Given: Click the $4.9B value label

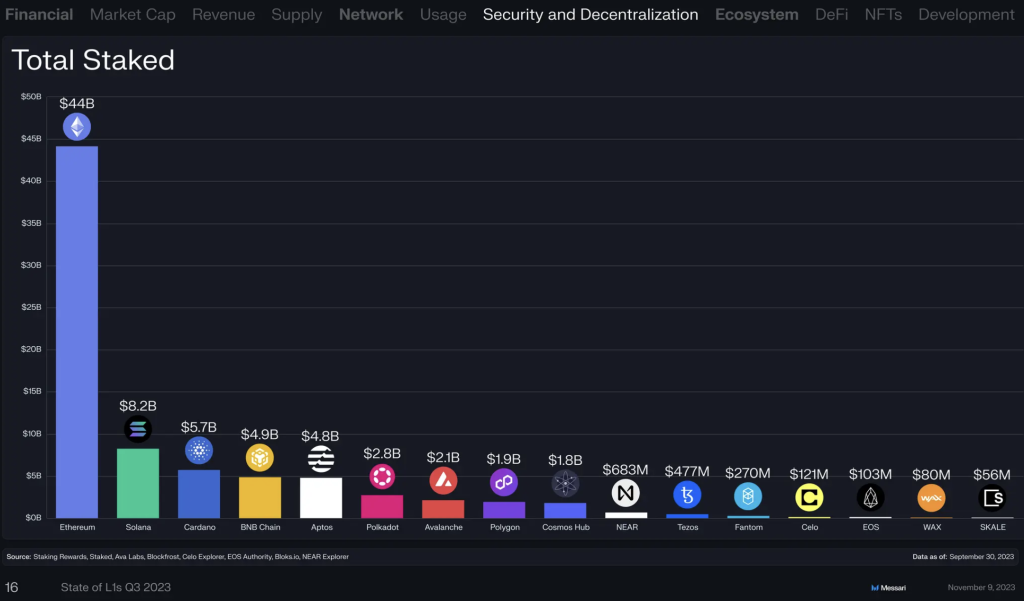Looking at the screenshot, I should click(x=260, y=434).
